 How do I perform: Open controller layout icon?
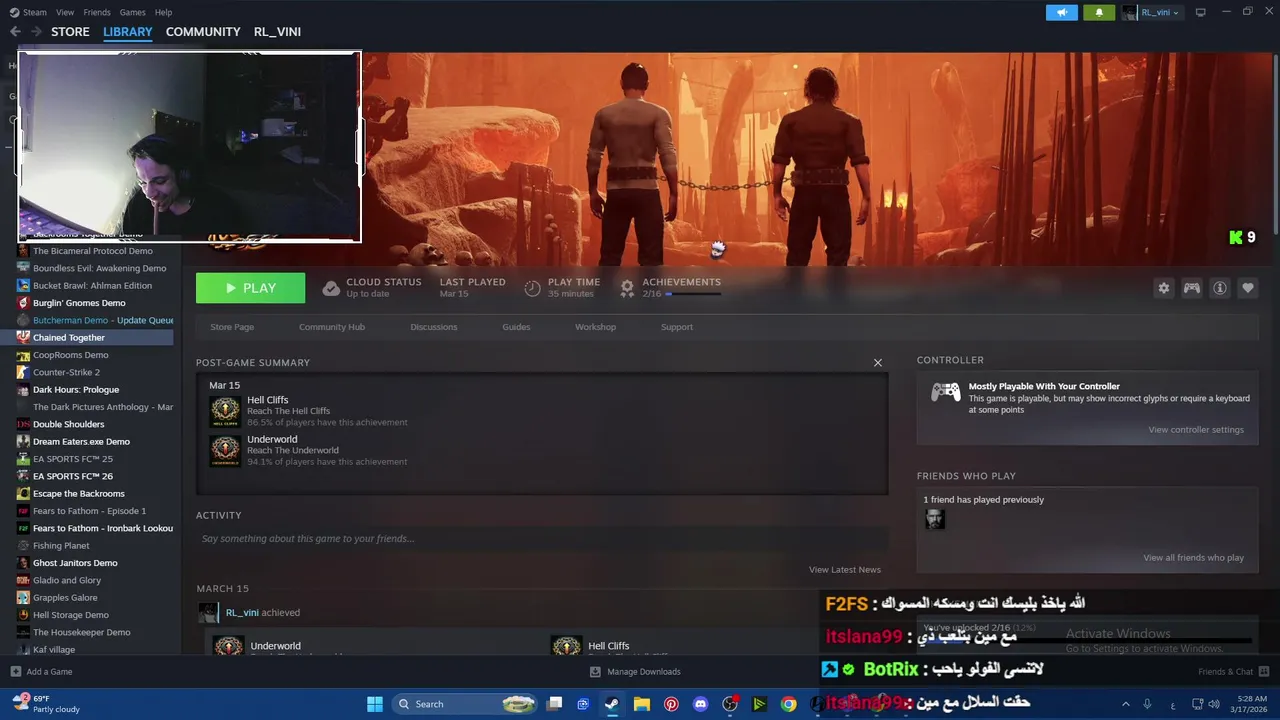pyautogui.click(x=1191, y=288)
